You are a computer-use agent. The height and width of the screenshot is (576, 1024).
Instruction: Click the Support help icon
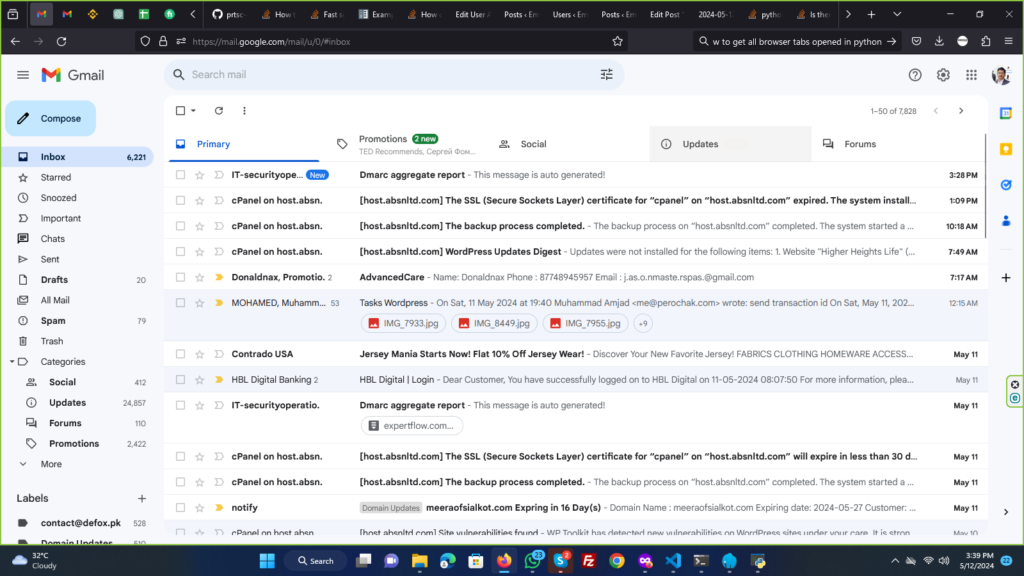click(x=915, y=75)
